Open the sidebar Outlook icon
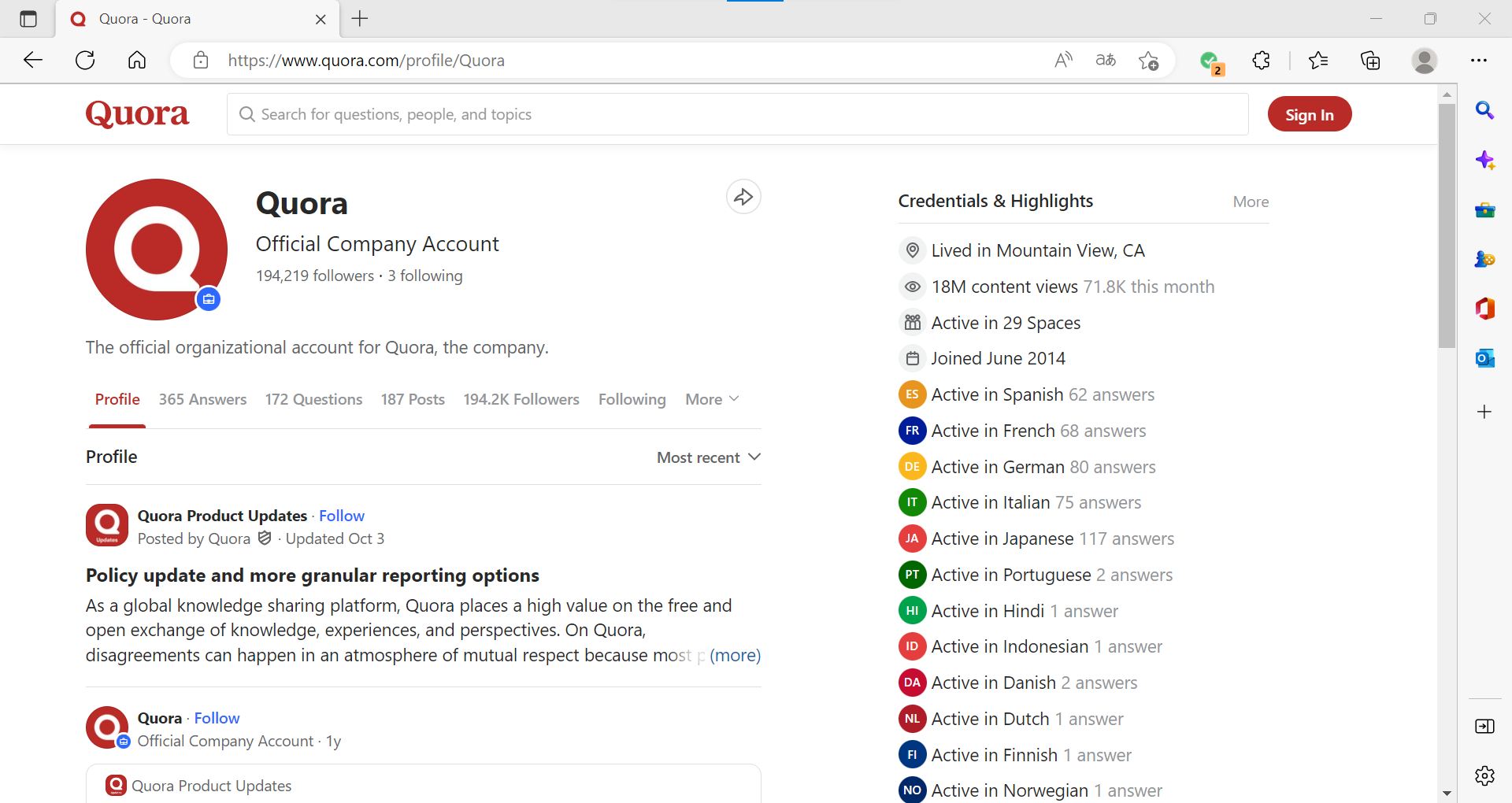The image size is (1512, 803). 1484,358
